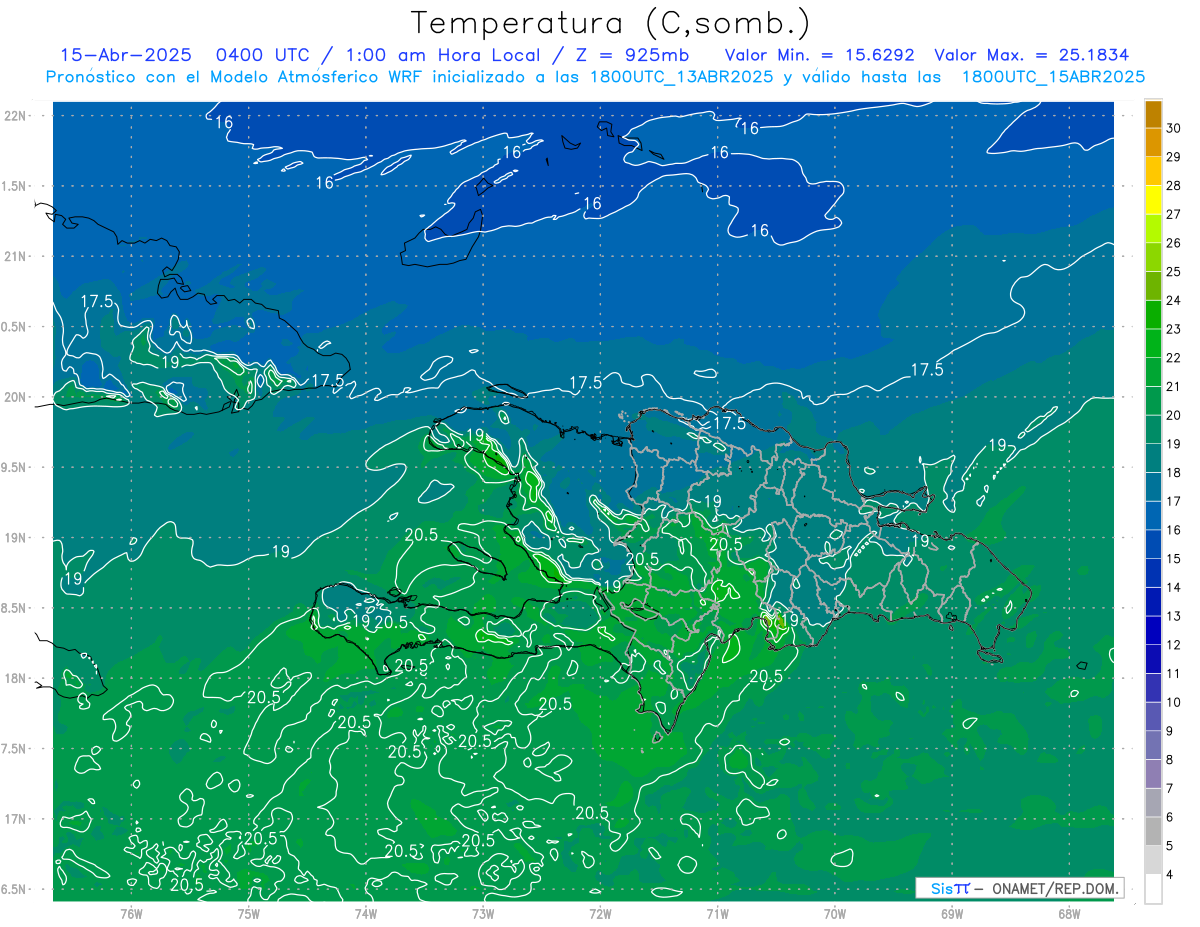Click the "74W" longitude axis label
The image size is (1200, 927).
pyautogui.click(x=365, y=914)
